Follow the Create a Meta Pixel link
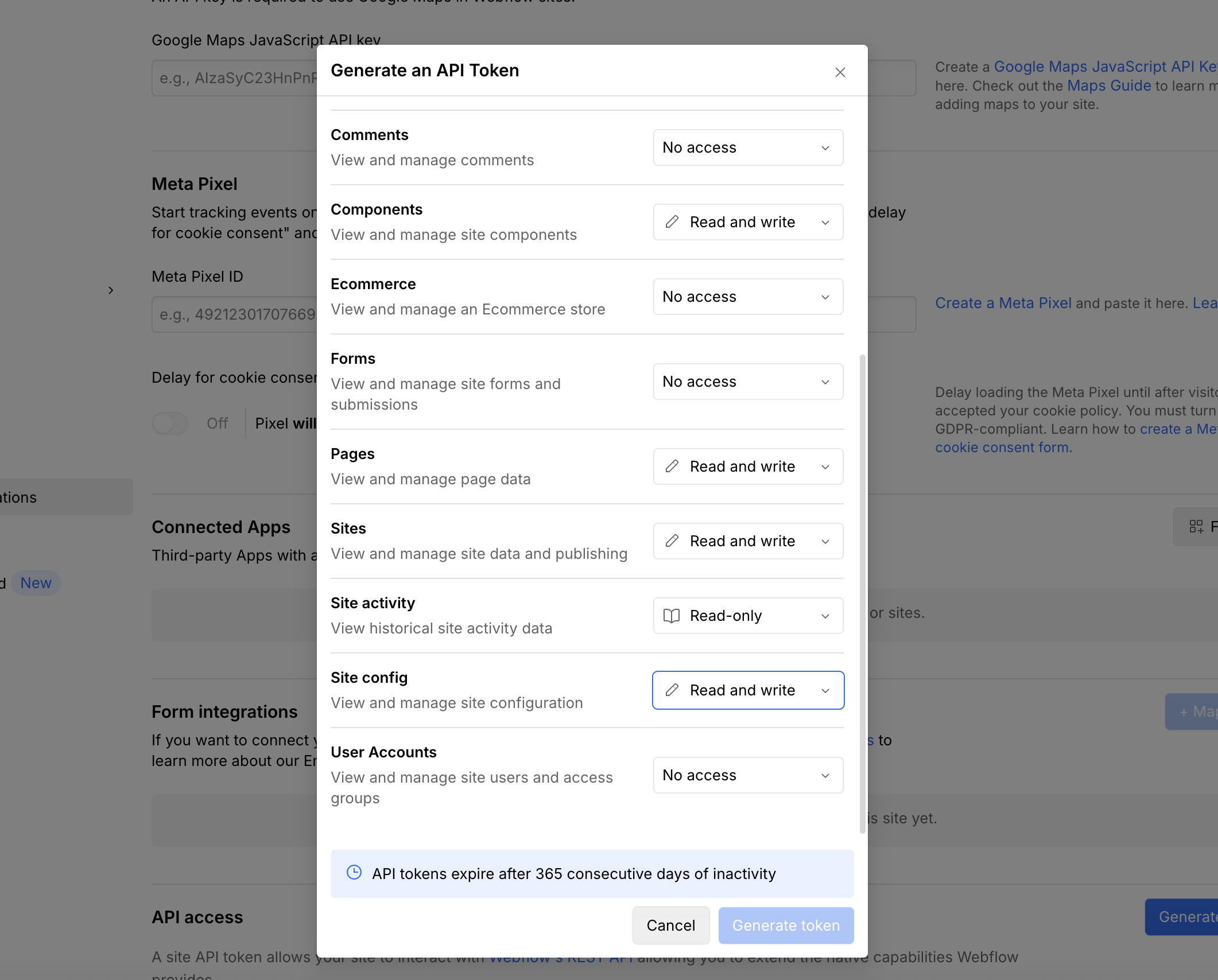Screen dimensions: 1218x980 1003,303
